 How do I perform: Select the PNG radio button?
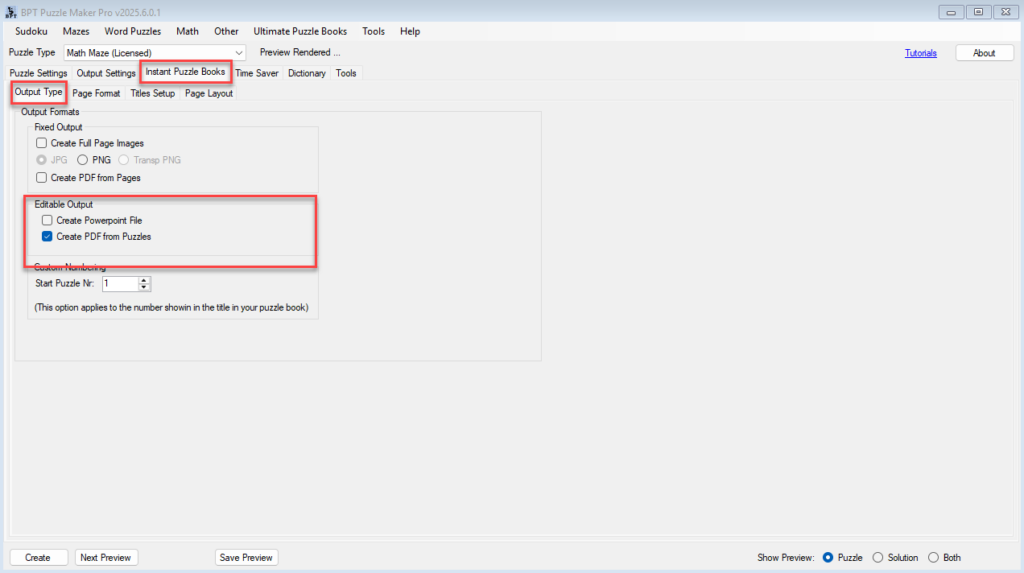pos(83,160)
